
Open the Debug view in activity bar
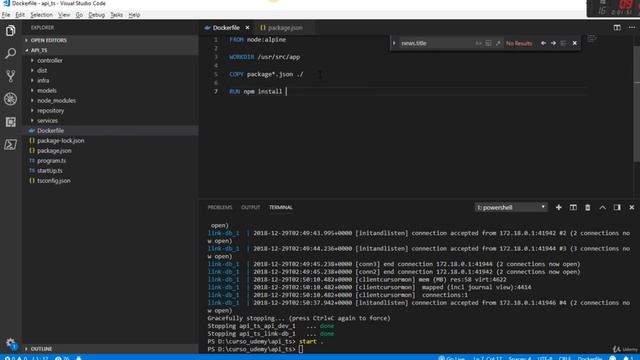tap(10, 99)
